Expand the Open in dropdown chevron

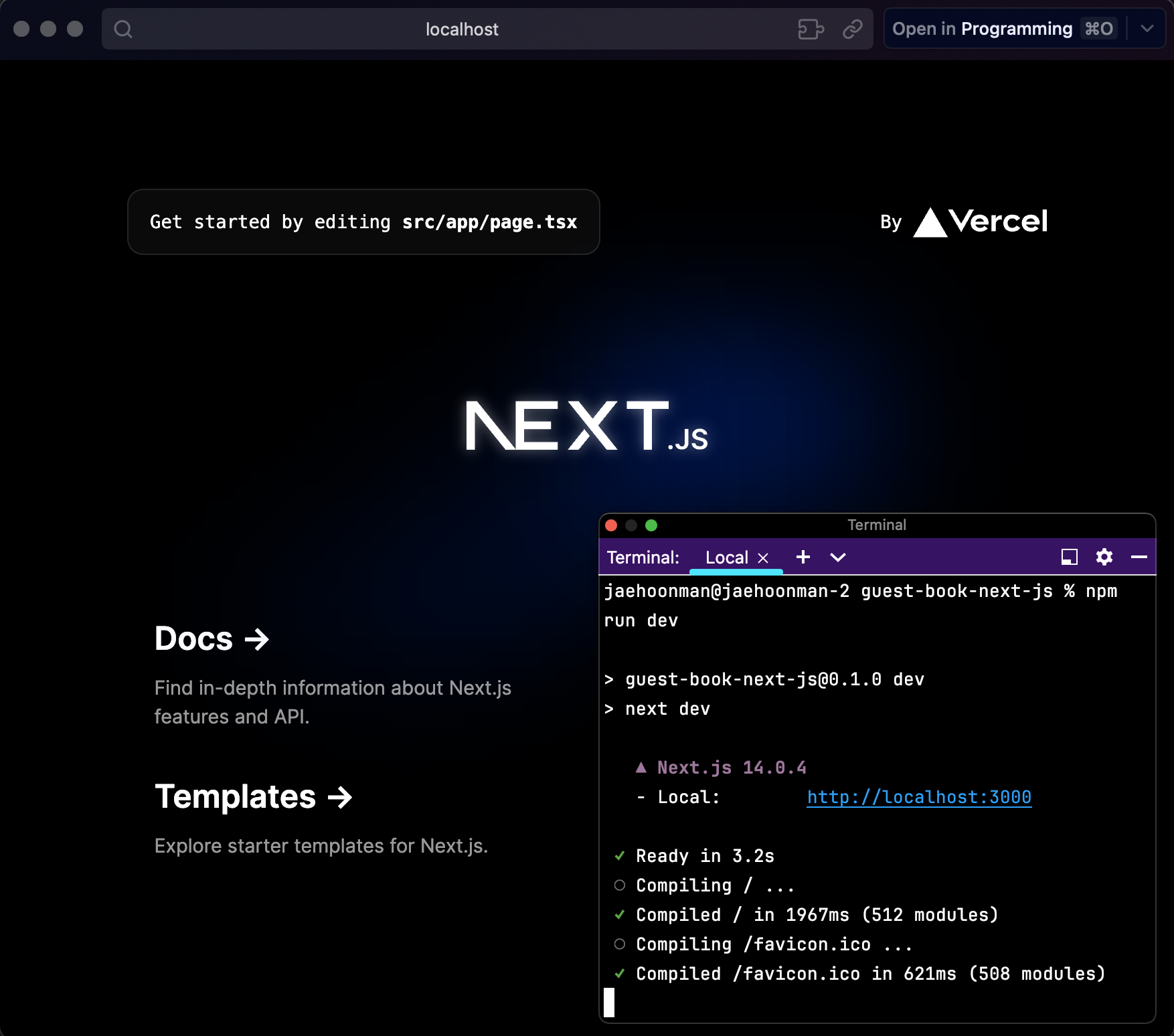point(1147,29)
